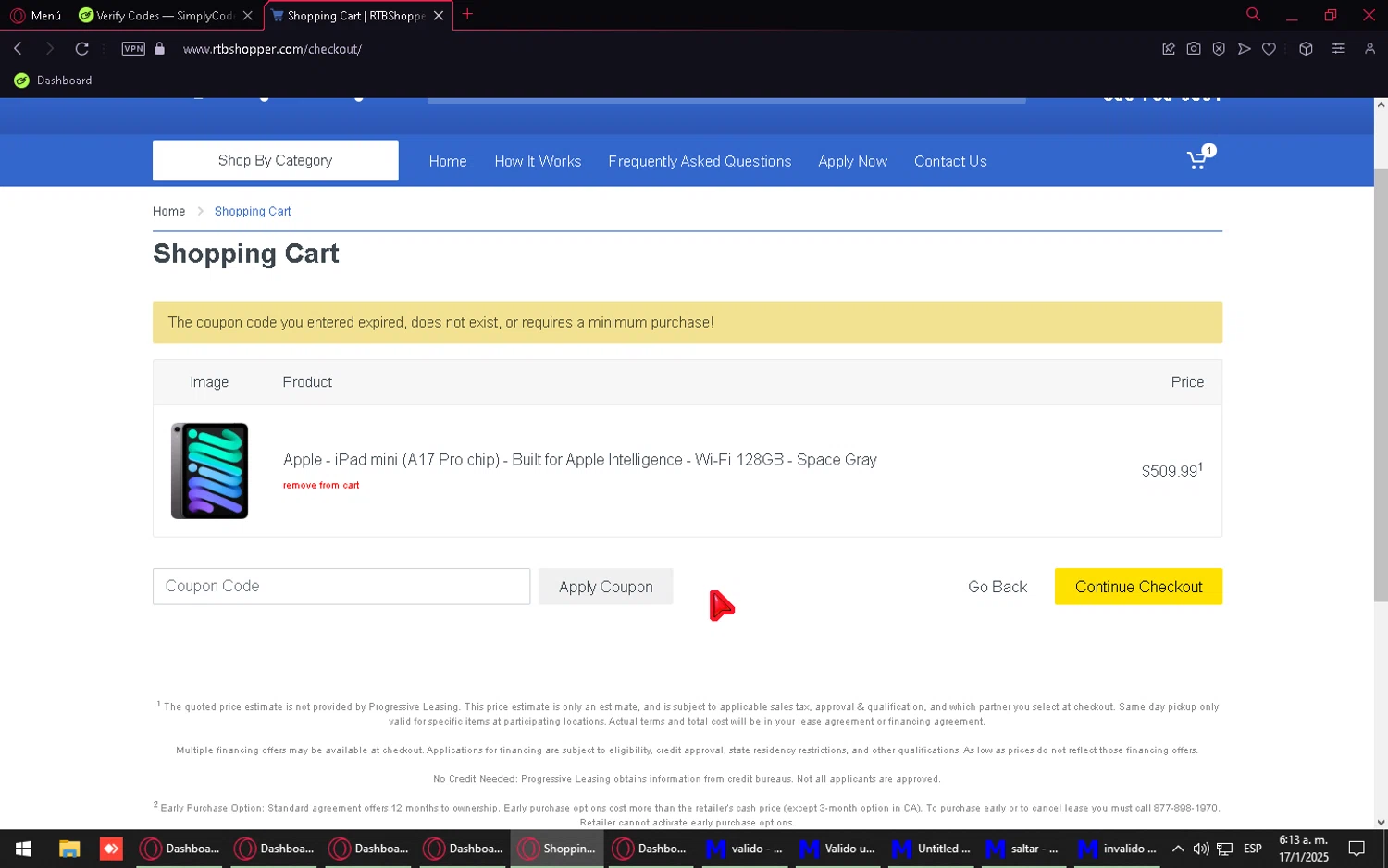The height and width of the screenshot is (868, 1388).
Task: Switch to 'Valido u...' taskbar window
Action: click(838, 849)
